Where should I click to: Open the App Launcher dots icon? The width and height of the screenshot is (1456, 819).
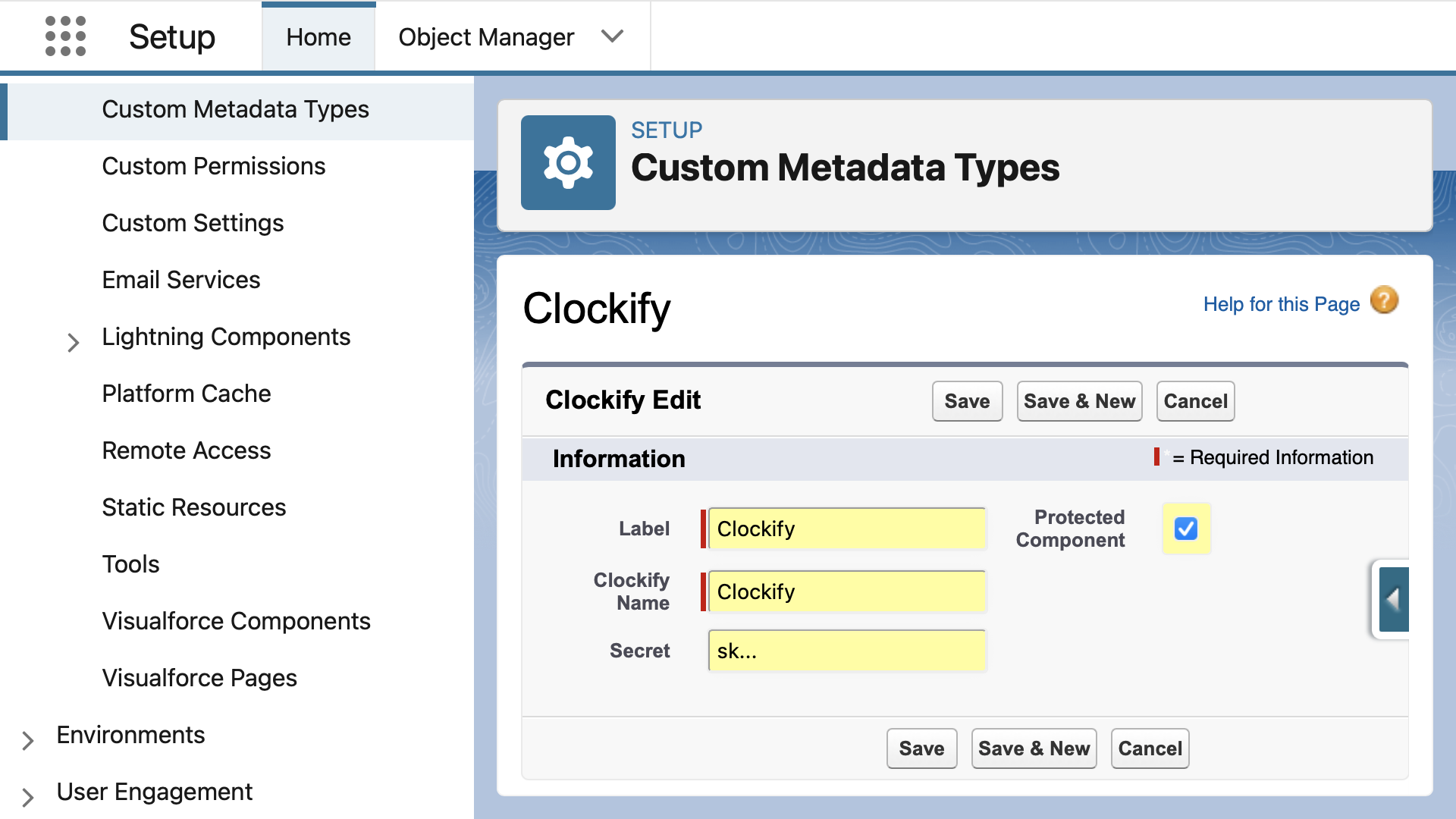(x=65, y=36)
